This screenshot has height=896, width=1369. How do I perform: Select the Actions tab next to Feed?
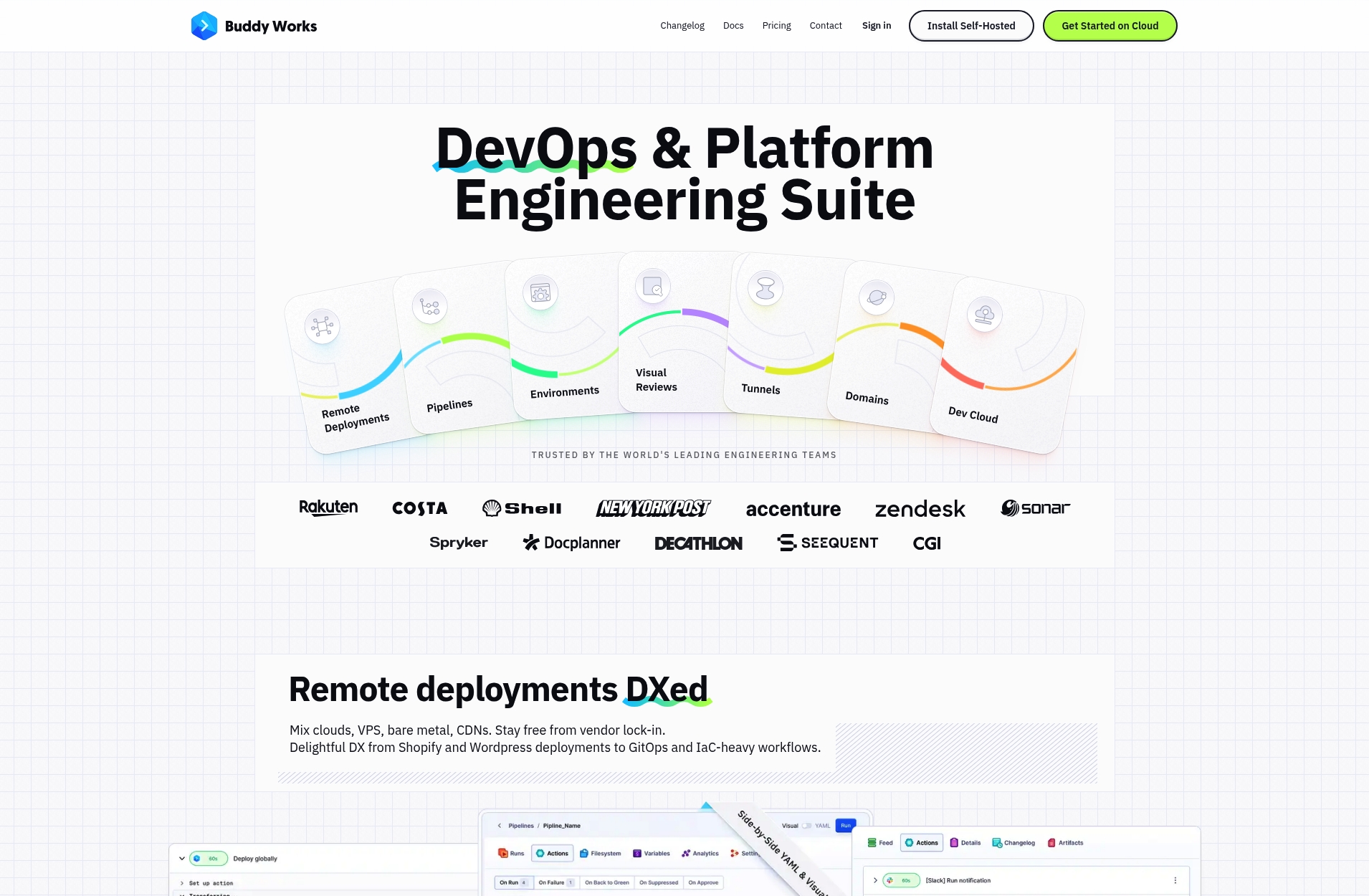(x=922, y=843)
